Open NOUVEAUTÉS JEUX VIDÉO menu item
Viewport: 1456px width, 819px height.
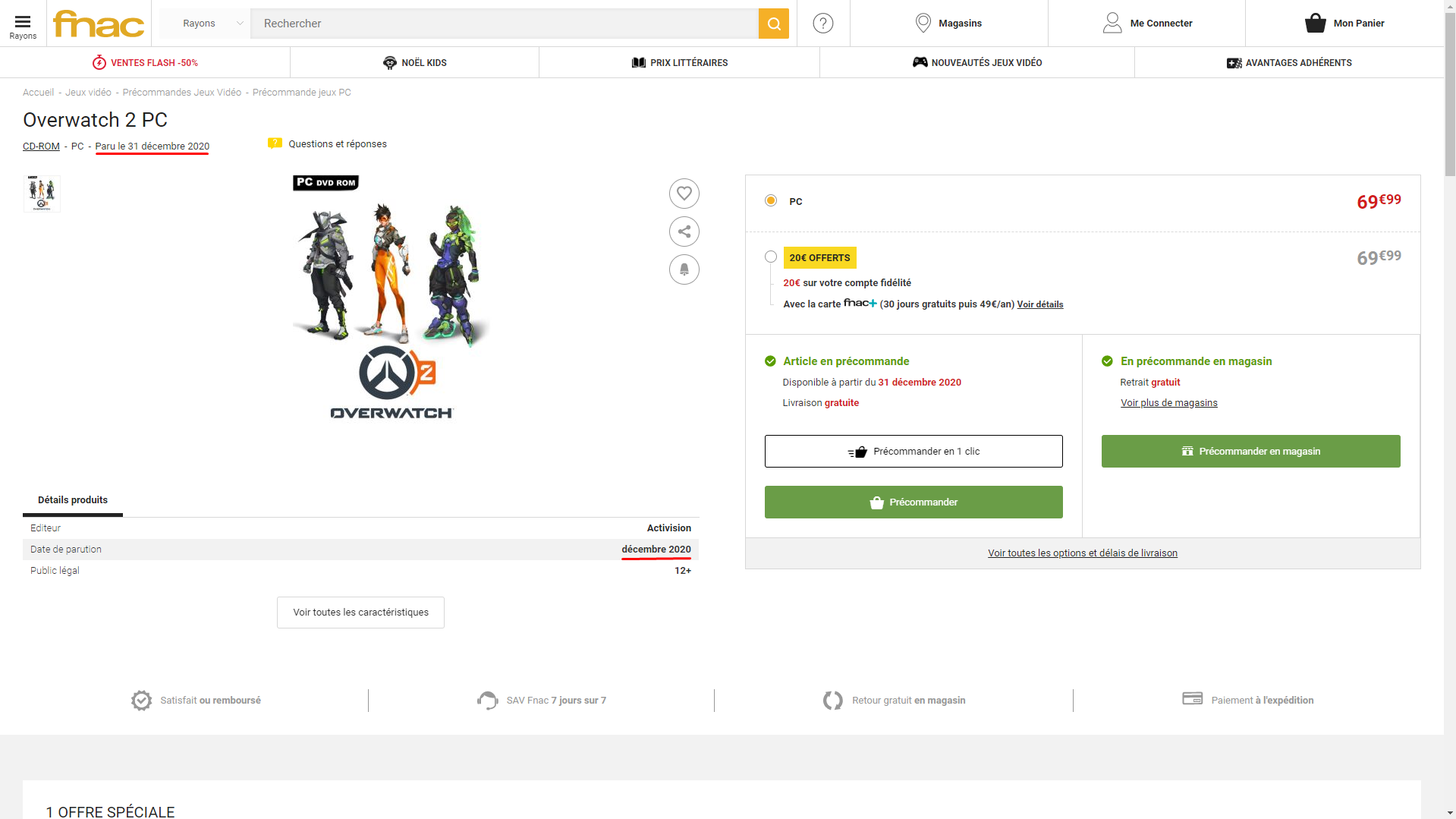coord(977,62)
